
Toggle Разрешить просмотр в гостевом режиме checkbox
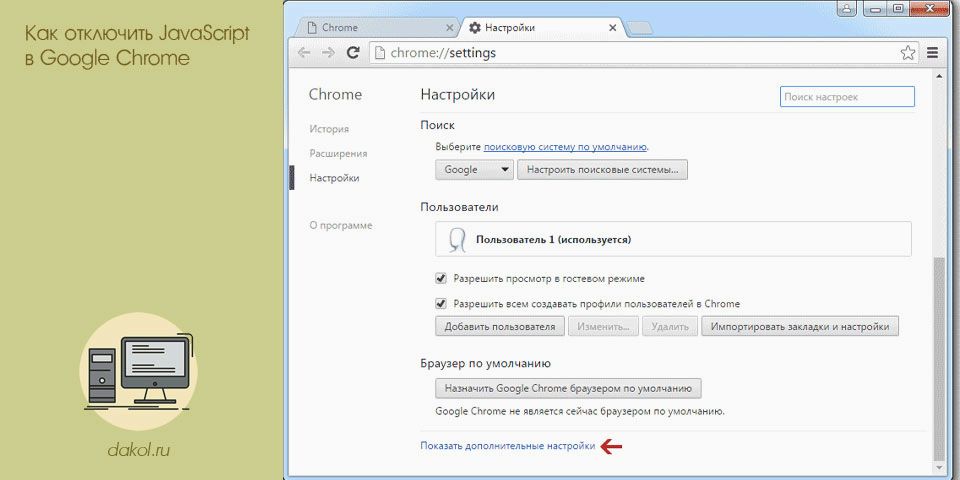(440, 279)
